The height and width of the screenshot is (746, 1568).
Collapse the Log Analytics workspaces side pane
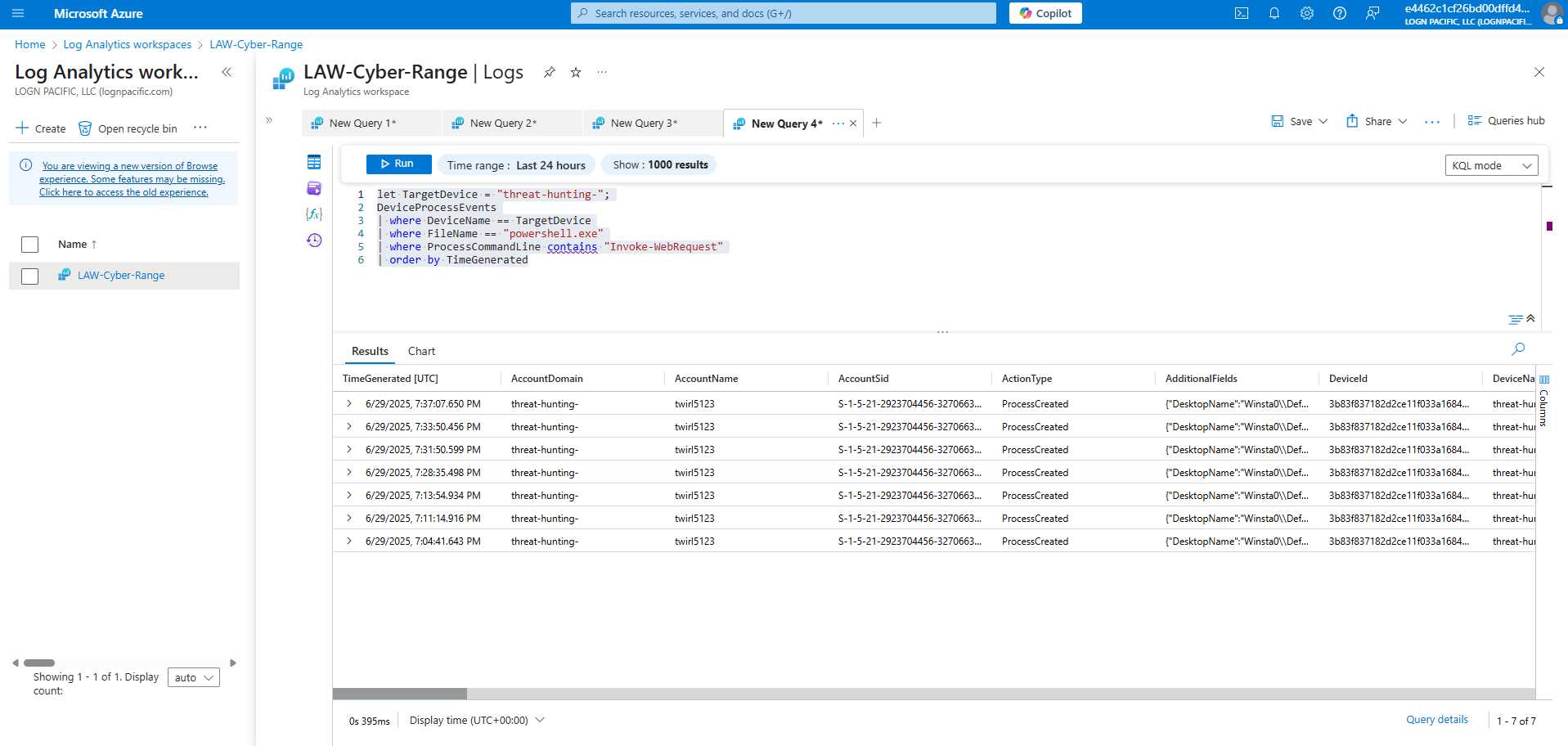[227, 72]
